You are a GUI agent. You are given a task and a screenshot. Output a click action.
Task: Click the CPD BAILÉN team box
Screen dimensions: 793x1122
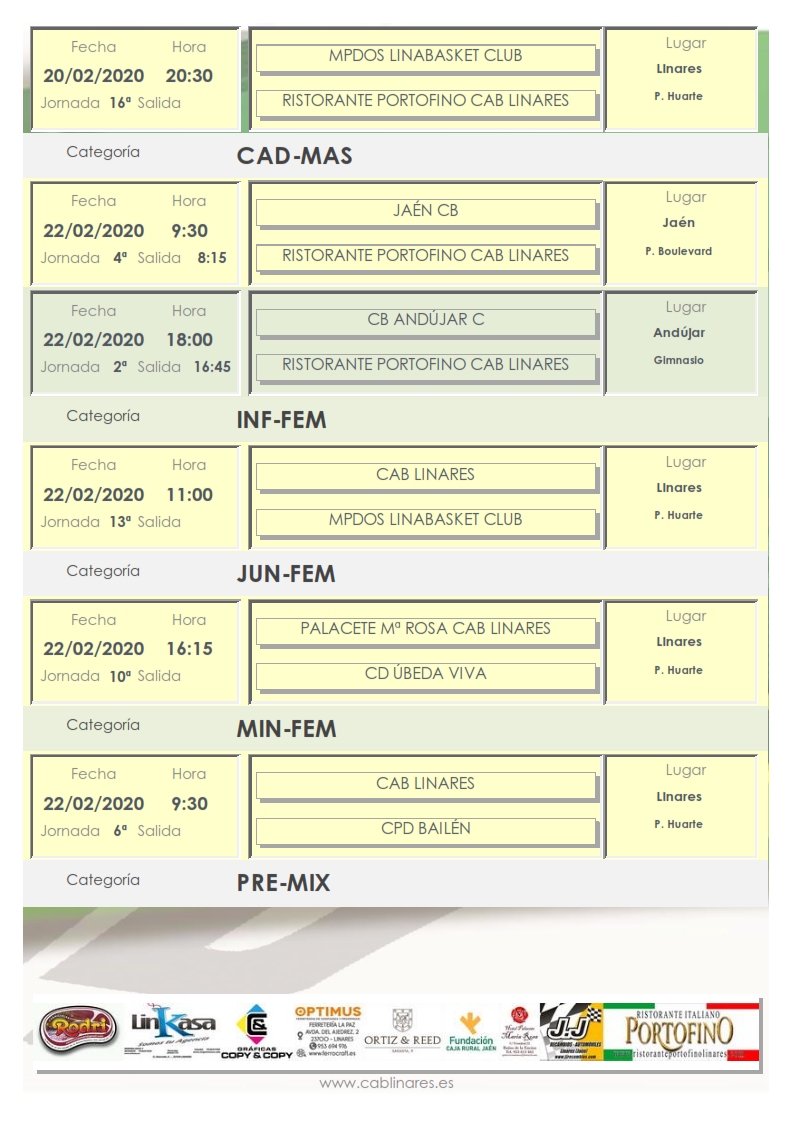(x=425, y=829)
